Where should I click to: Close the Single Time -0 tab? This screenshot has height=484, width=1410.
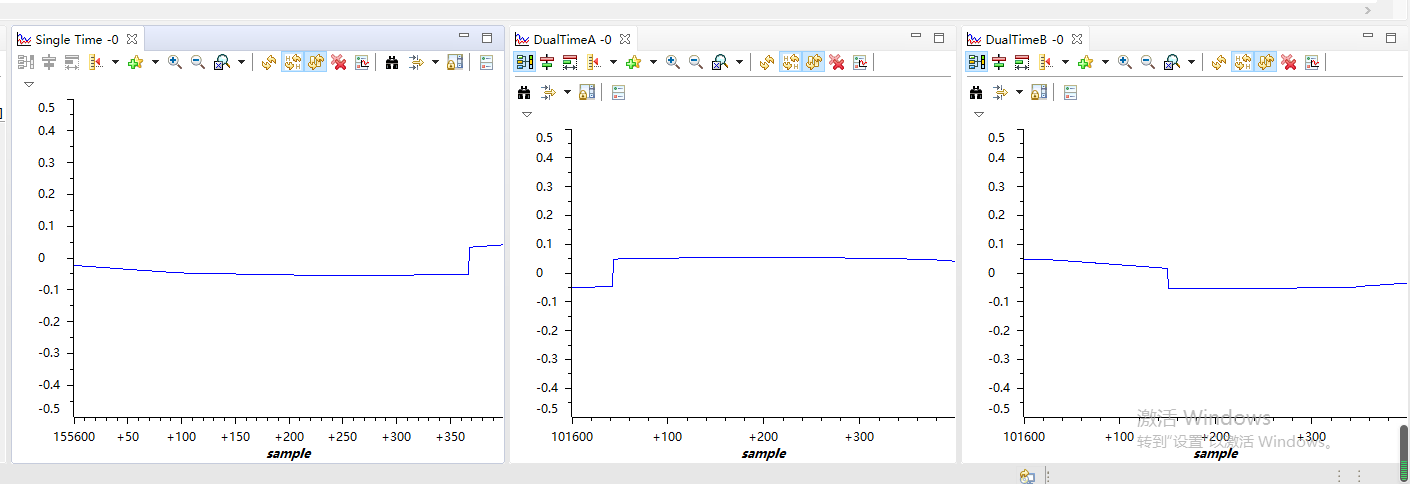coord(132,39)
